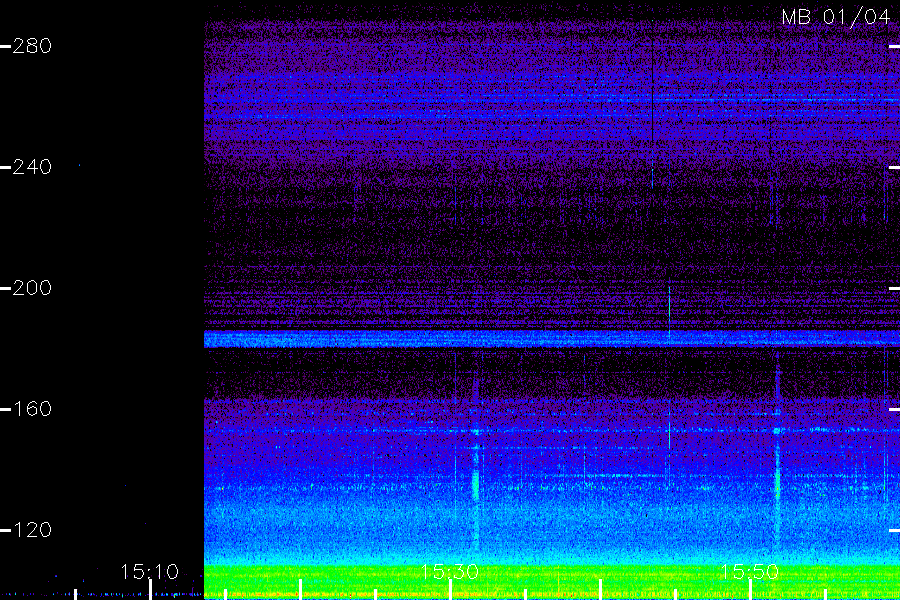
Task: Click the 15:30 time label
Action: pyautogui.click(x=449, y=572)
